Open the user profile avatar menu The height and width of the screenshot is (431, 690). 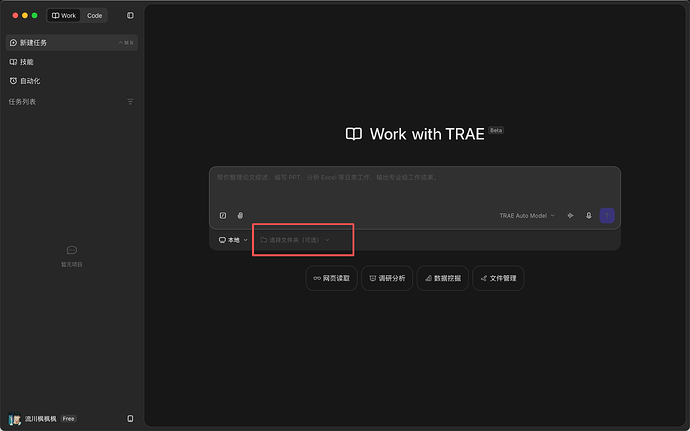coord(15,419)
